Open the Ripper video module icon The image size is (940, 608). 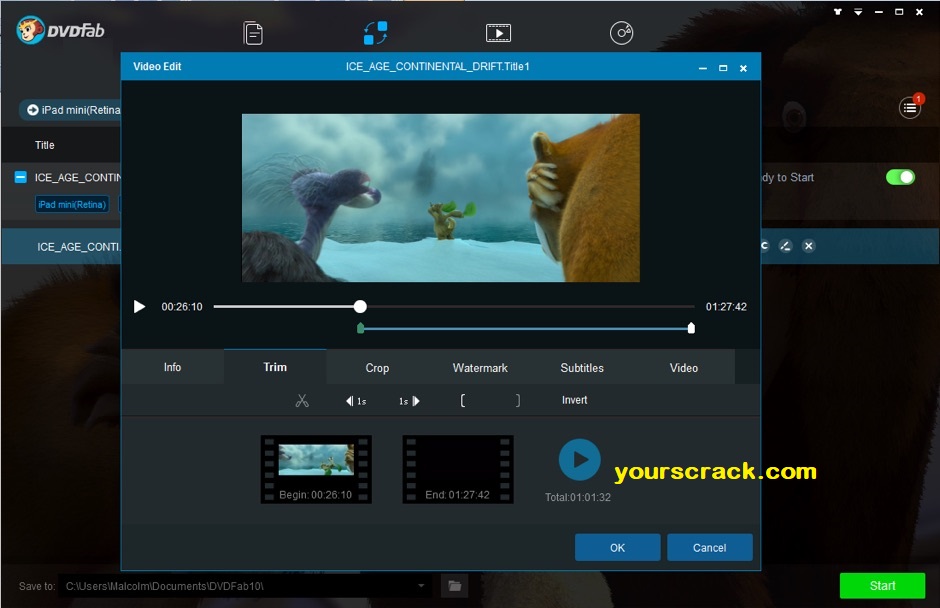pyautogui.click(x=498, y=33)
